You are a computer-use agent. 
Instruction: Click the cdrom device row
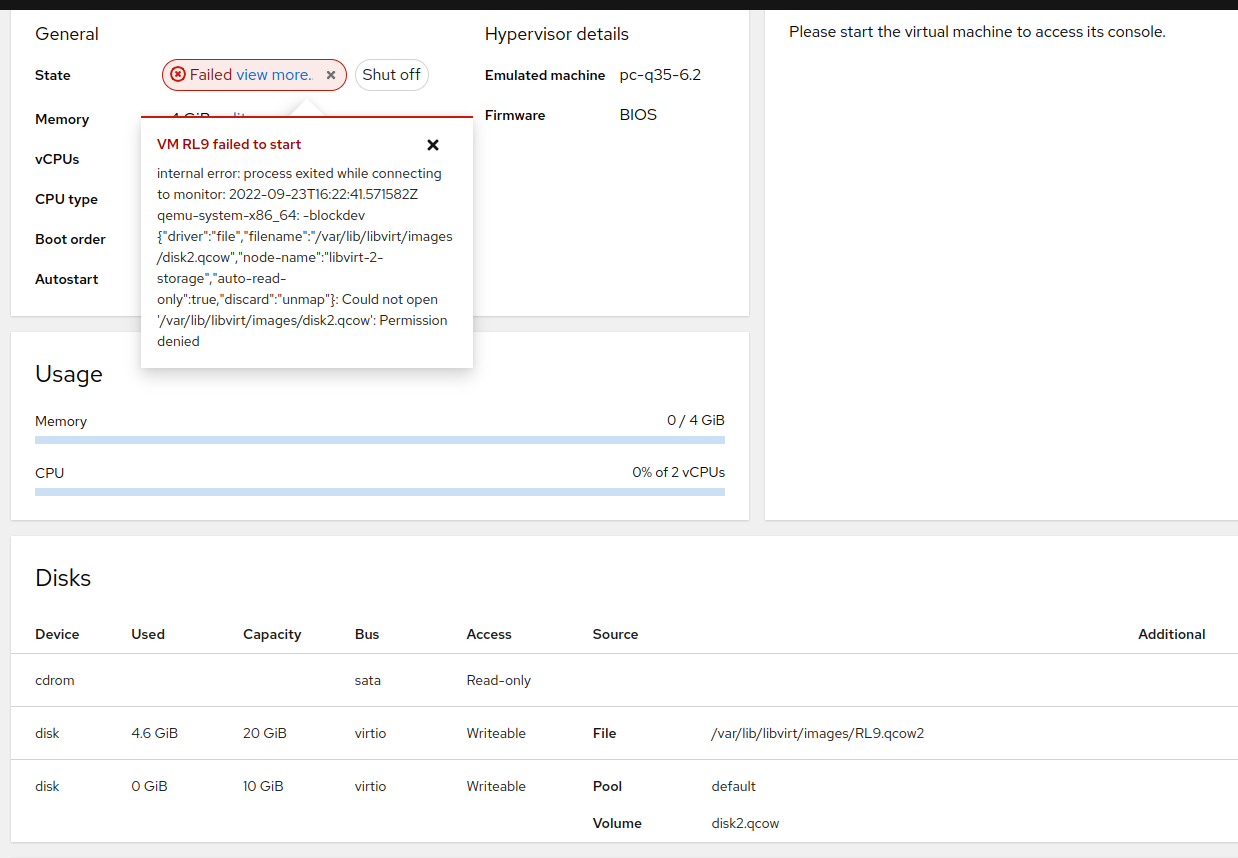(54, 680)
